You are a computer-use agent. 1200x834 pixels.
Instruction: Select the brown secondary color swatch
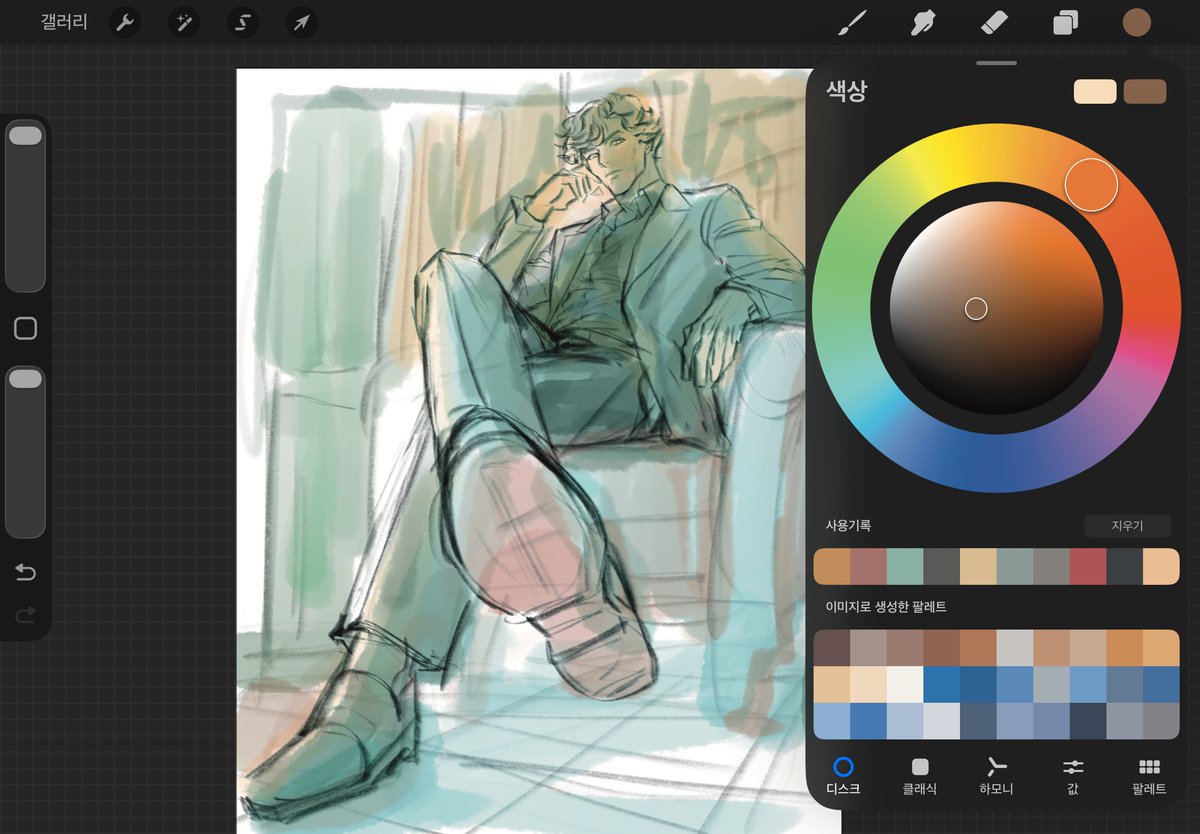pyautogui.click(x=1145, y=91)
